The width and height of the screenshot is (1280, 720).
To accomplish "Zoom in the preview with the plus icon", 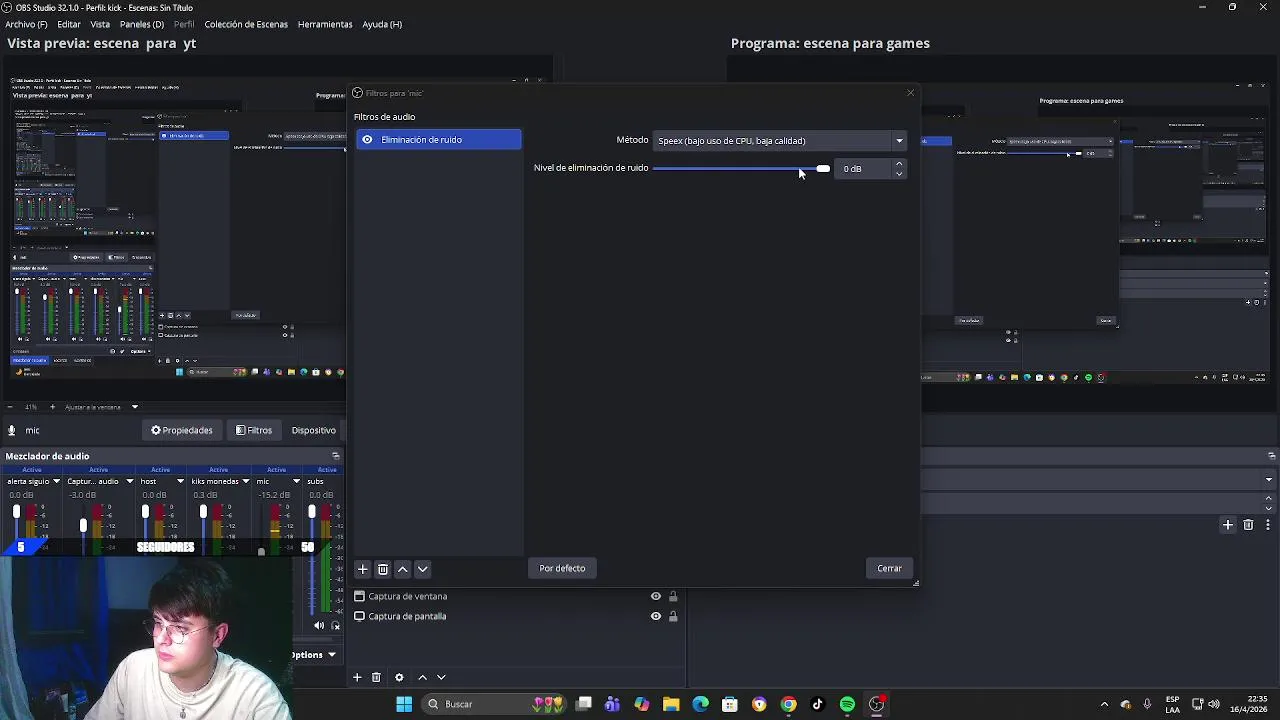I will click(x=55, y=407).
